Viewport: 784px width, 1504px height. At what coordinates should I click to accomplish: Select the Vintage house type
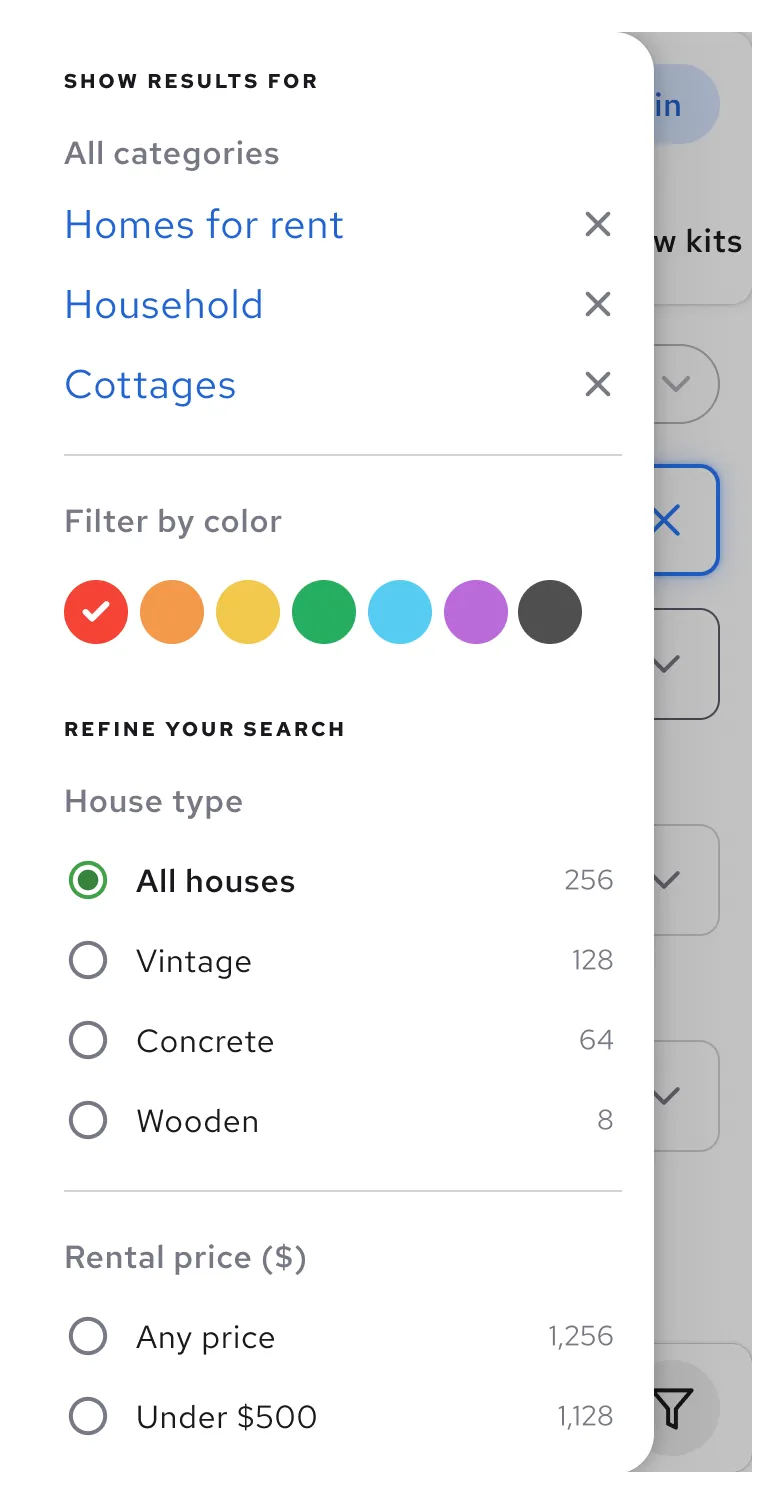tap(88, 961)
